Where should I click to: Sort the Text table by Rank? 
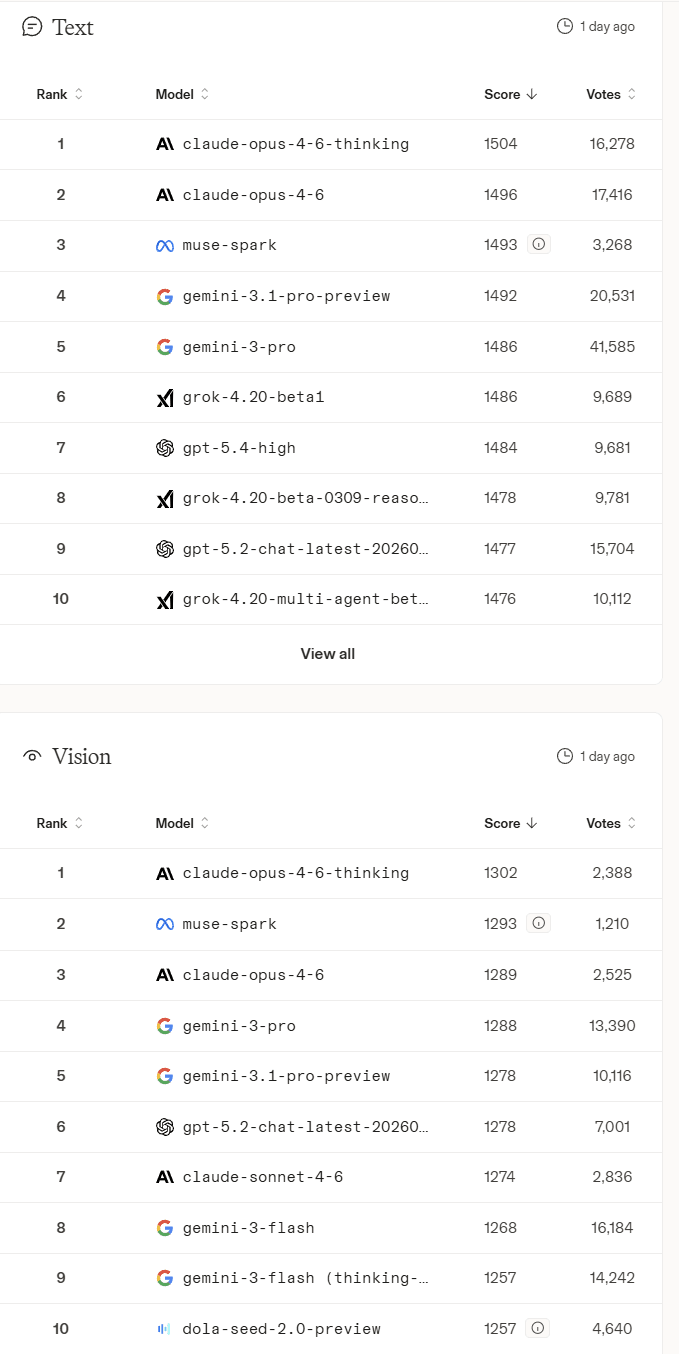click(60, 94)
